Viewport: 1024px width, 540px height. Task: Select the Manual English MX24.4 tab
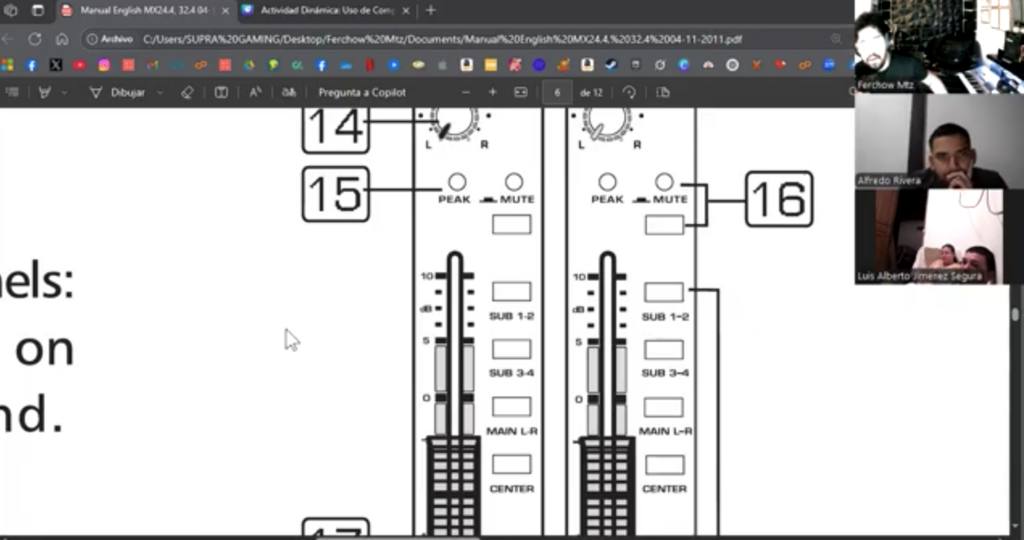point(146,10)
